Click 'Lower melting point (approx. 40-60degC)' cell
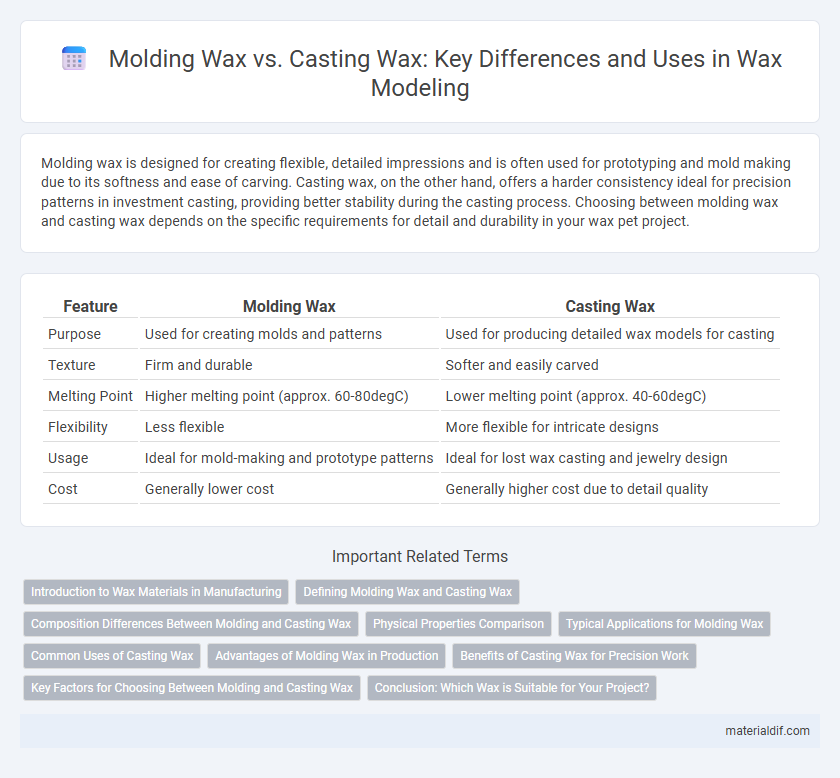The image size is (840, 778). 575,396
